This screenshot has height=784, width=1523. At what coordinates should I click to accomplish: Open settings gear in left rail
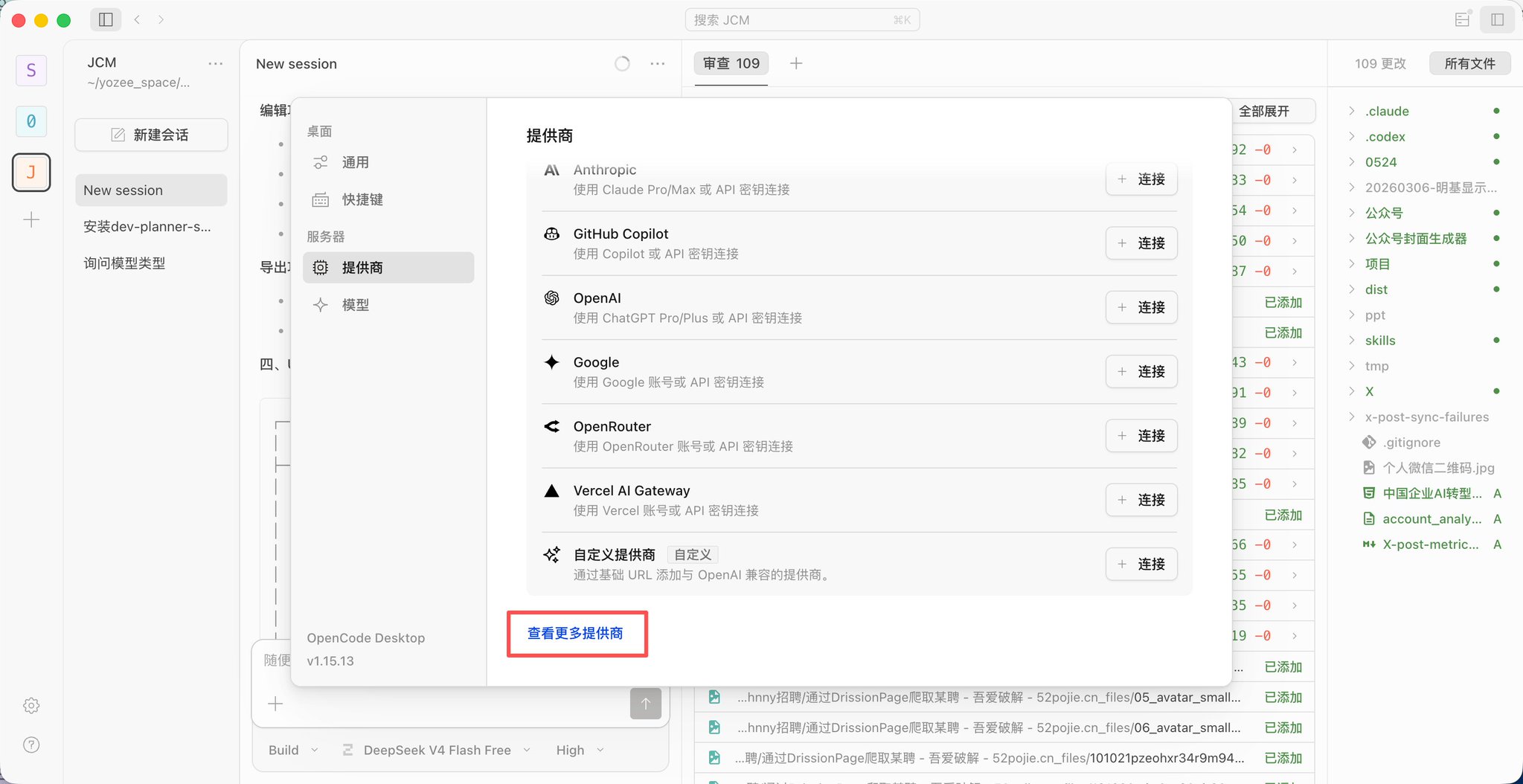pos(31,705)
